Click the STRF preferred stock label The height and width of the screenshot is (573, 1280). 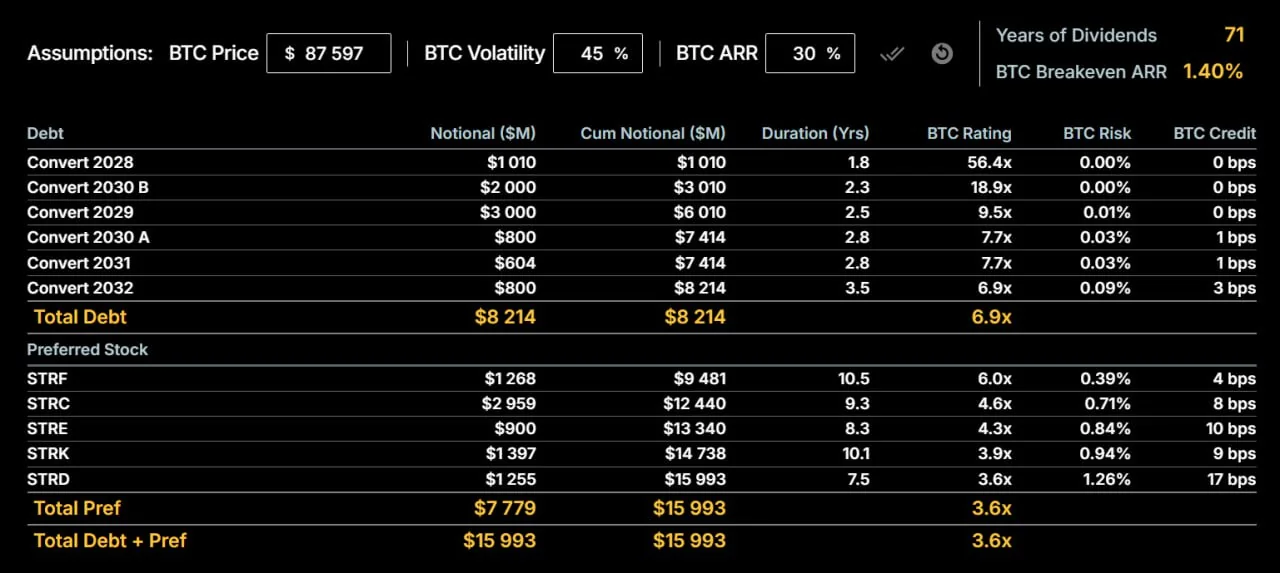48,379
